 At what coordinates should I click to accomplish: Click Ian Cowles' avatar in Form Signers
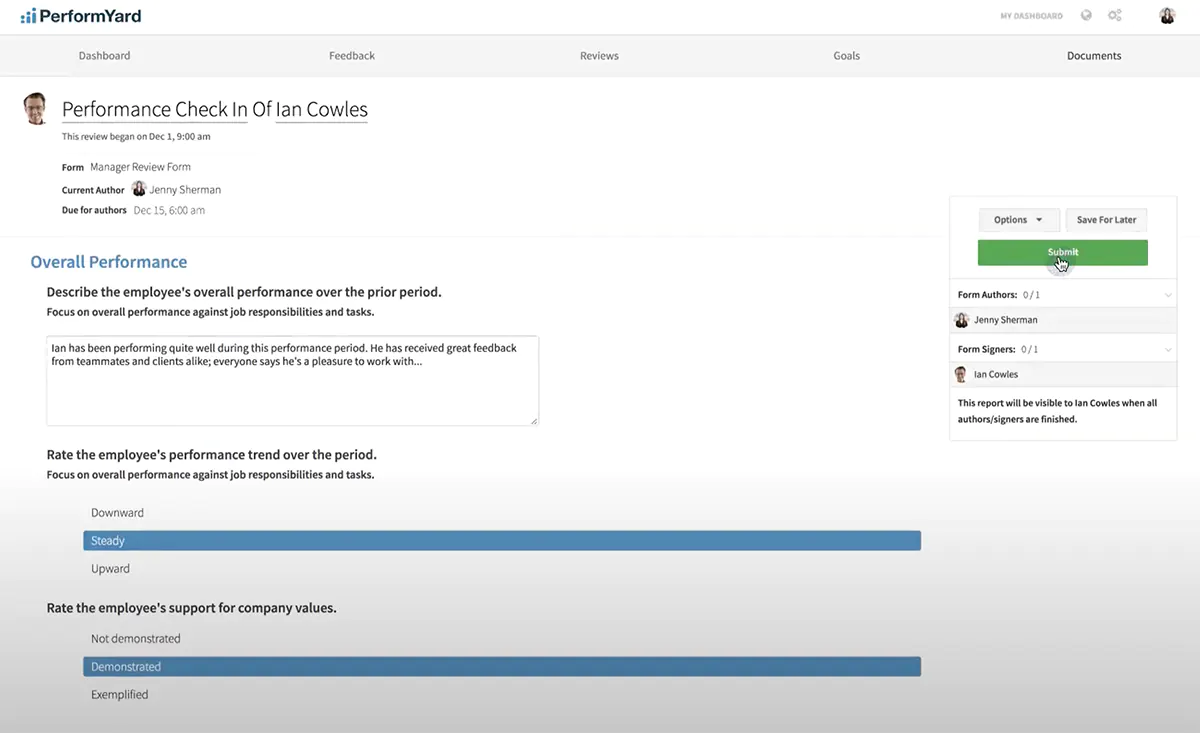(x=961, y=374)
